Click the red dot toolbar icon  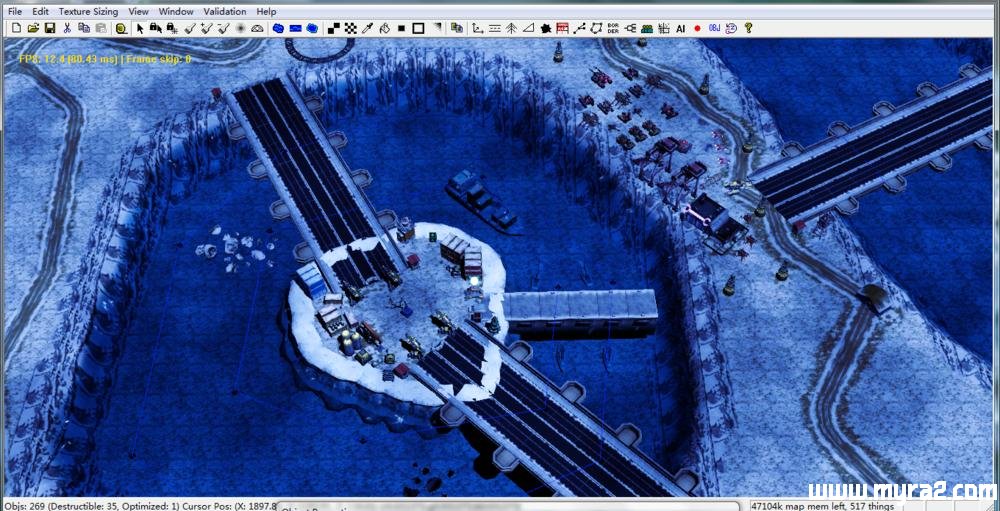click(x=697, y=28)
